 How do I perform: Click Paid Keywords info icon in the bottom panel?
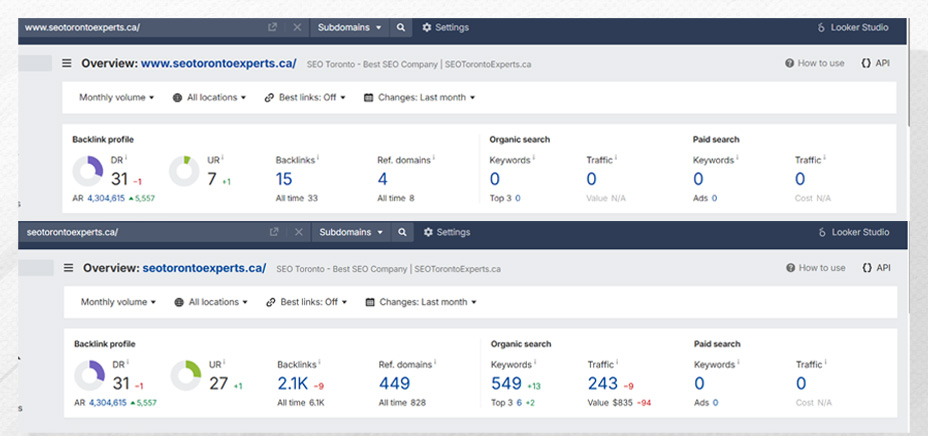tap(738, 363)
